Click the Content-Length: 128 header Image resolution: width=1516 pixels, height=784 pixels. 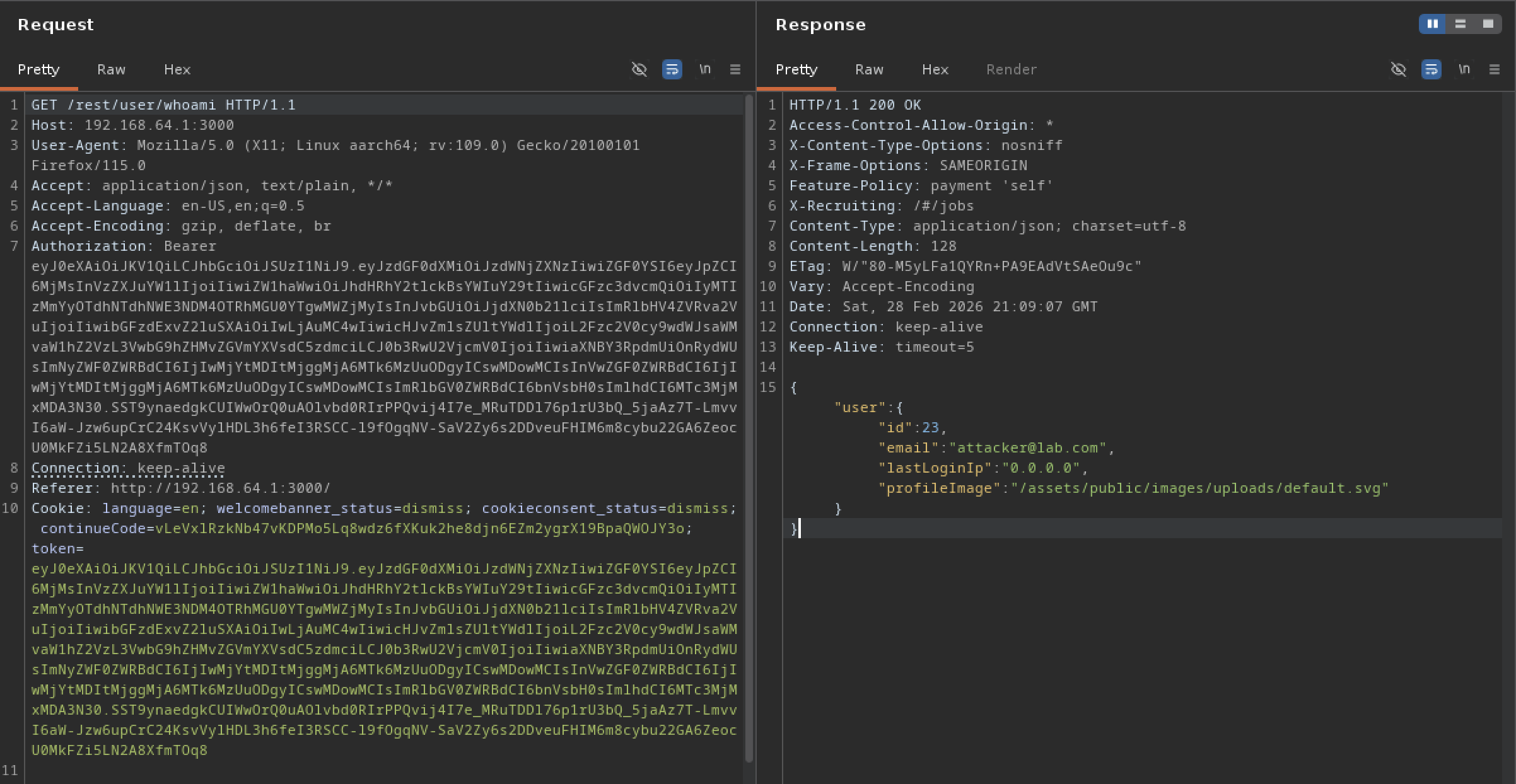point(873,246)
